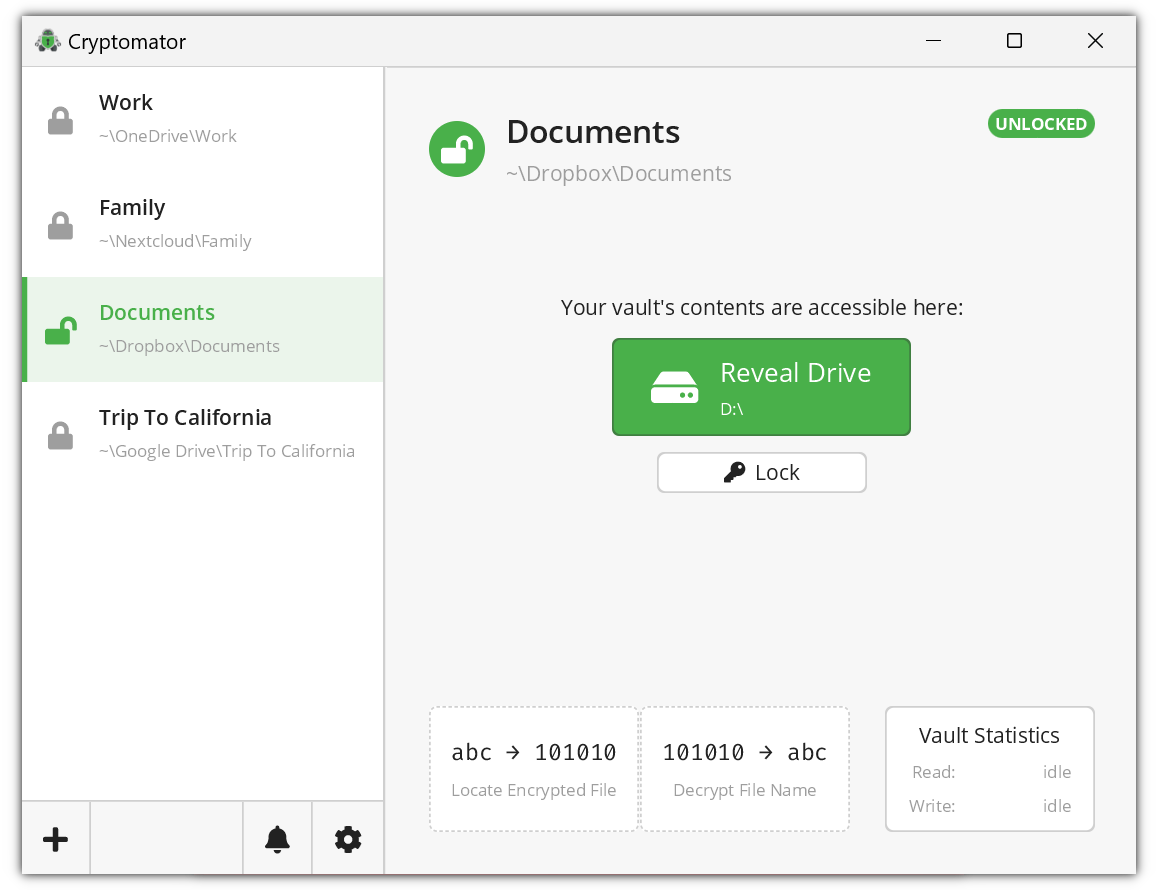Open preferences with the gear icon
Viewport: 1156px width, 890px height.
tap(348, 839)
